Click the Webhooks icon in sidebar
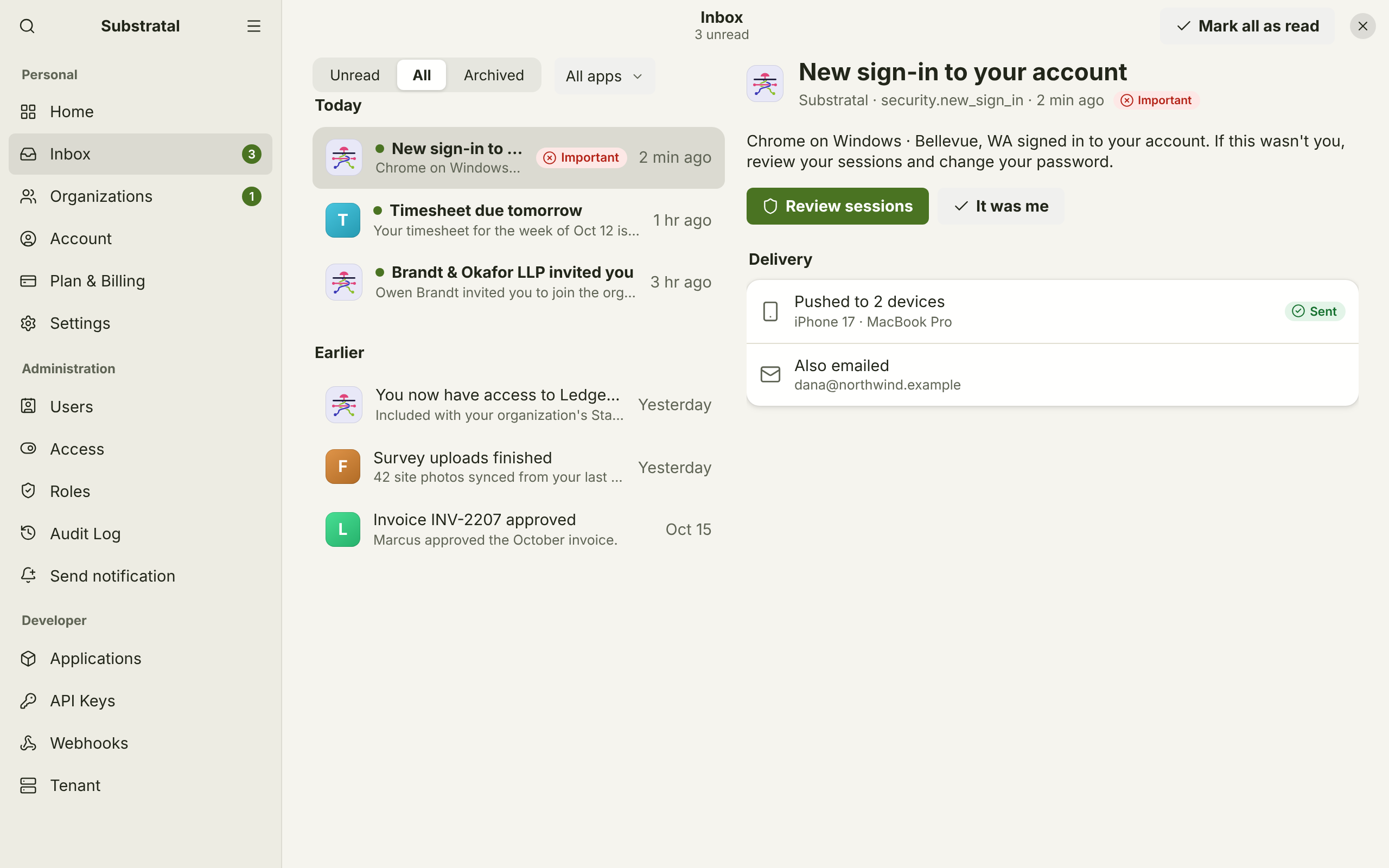Viewport: 1389px width, 868px height. (28, 743)
